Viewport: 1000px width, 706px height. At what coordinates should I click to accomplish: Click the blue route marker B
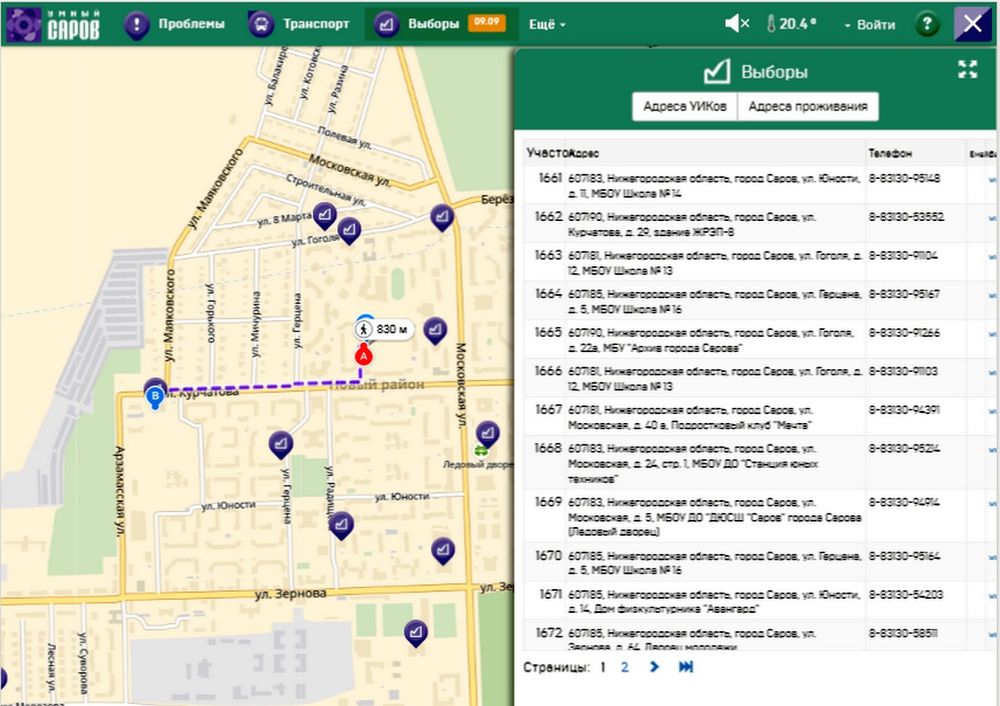[x=154, y=398]
